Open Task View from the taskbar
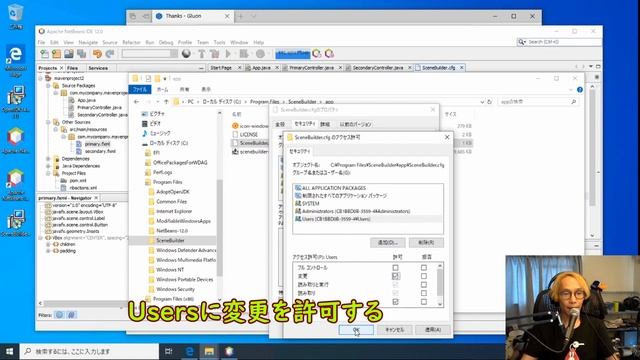The height and width of the screenshot is (360, 640). (x=169, y=351)
